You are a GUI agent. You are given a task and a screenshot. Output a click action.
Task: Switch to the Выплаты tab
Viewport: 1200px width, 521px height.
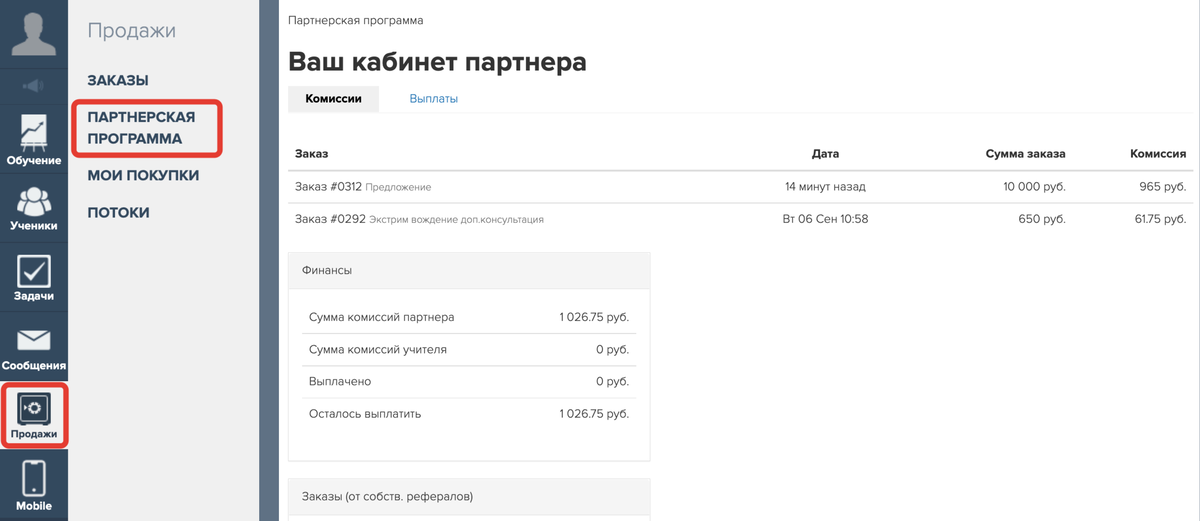coord(433,99)
